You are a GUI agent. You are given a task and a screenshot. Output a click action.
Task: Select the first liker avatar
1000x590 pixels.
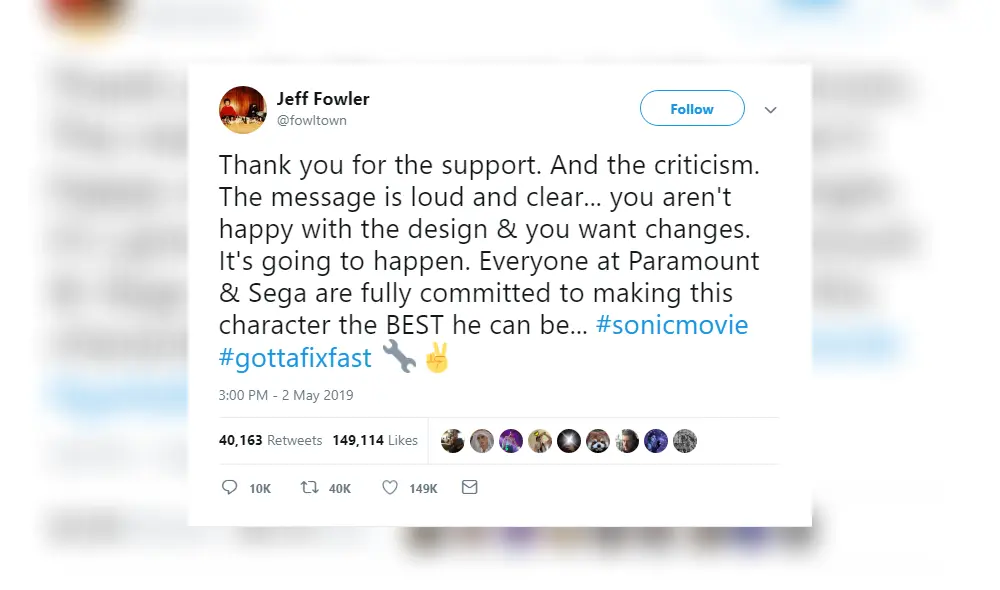(x=452, y=440)
